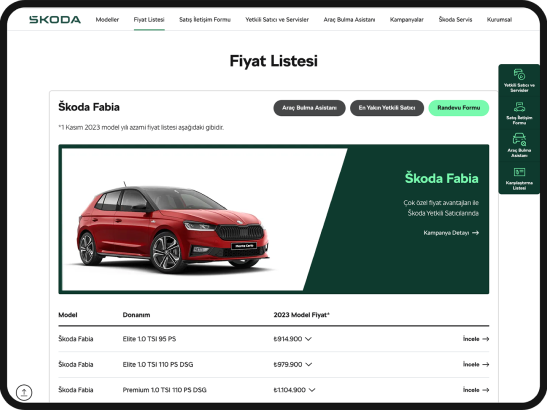547x411 pixels.
Task: Click İncele for Elite 1.0 TSI 95 PS
Action: pyautogui.click(x=476, y=339)
